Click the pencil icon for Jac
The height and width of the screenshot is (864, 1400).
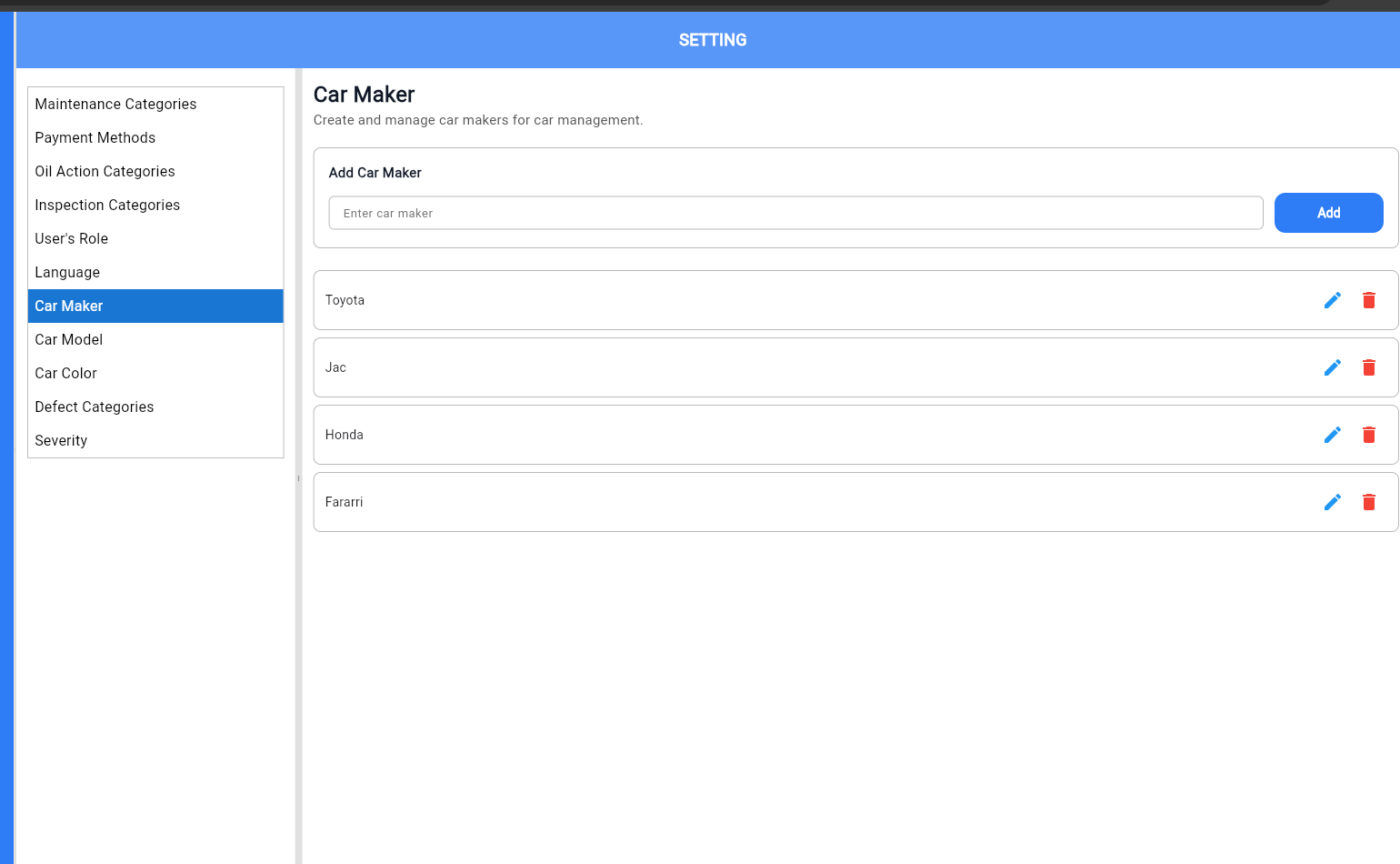click(x=1332, y=367)
